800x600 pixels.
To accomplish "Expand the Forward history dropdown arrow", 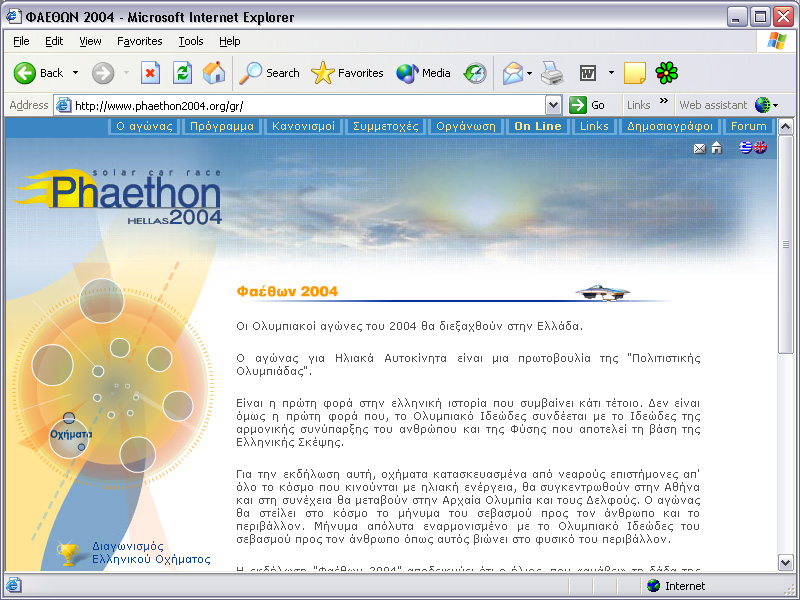I will 126,73.
